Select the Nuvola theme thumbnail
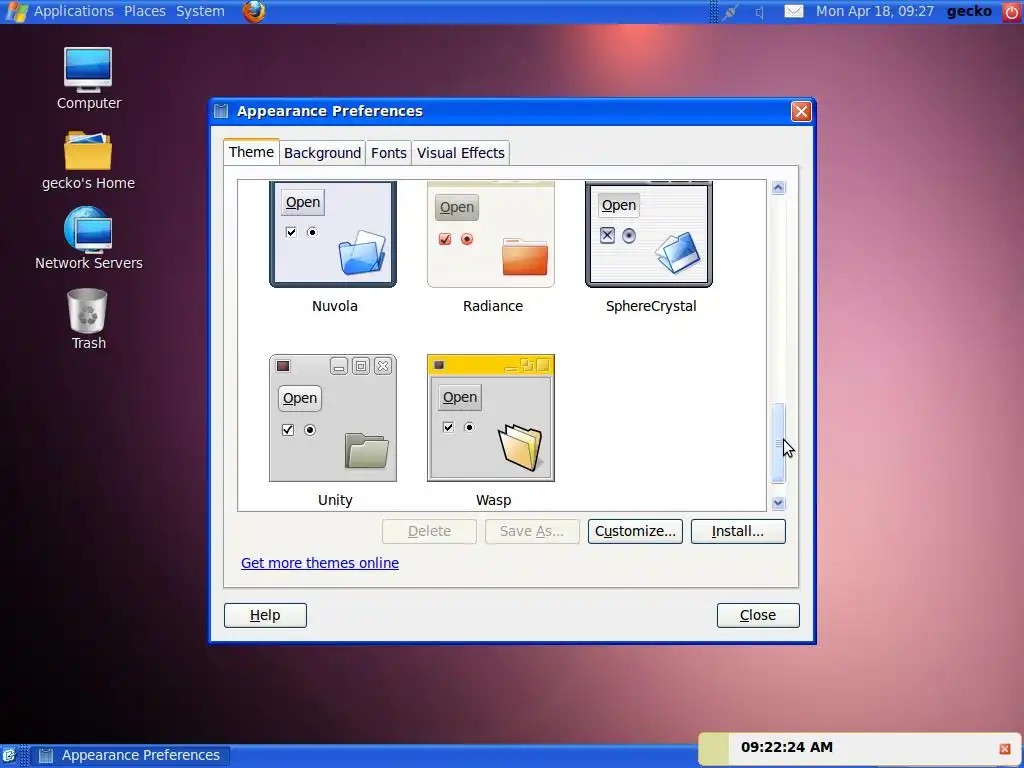This screenshot has width=1024, height=768. pyautogui.click(x=333, y=234)
